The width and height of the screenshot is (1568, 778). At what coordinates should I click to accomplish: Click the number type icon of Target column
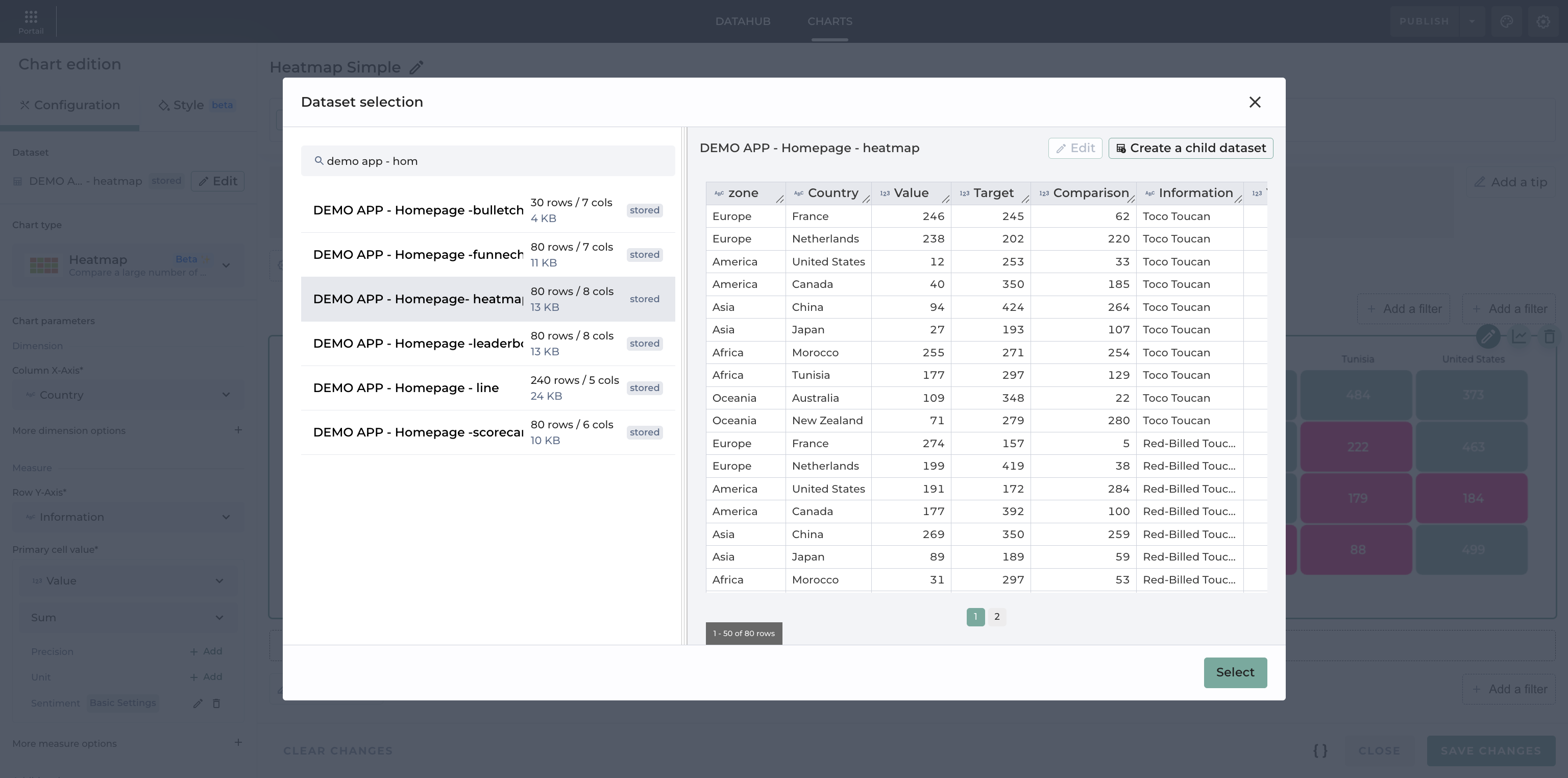(964, 193)
